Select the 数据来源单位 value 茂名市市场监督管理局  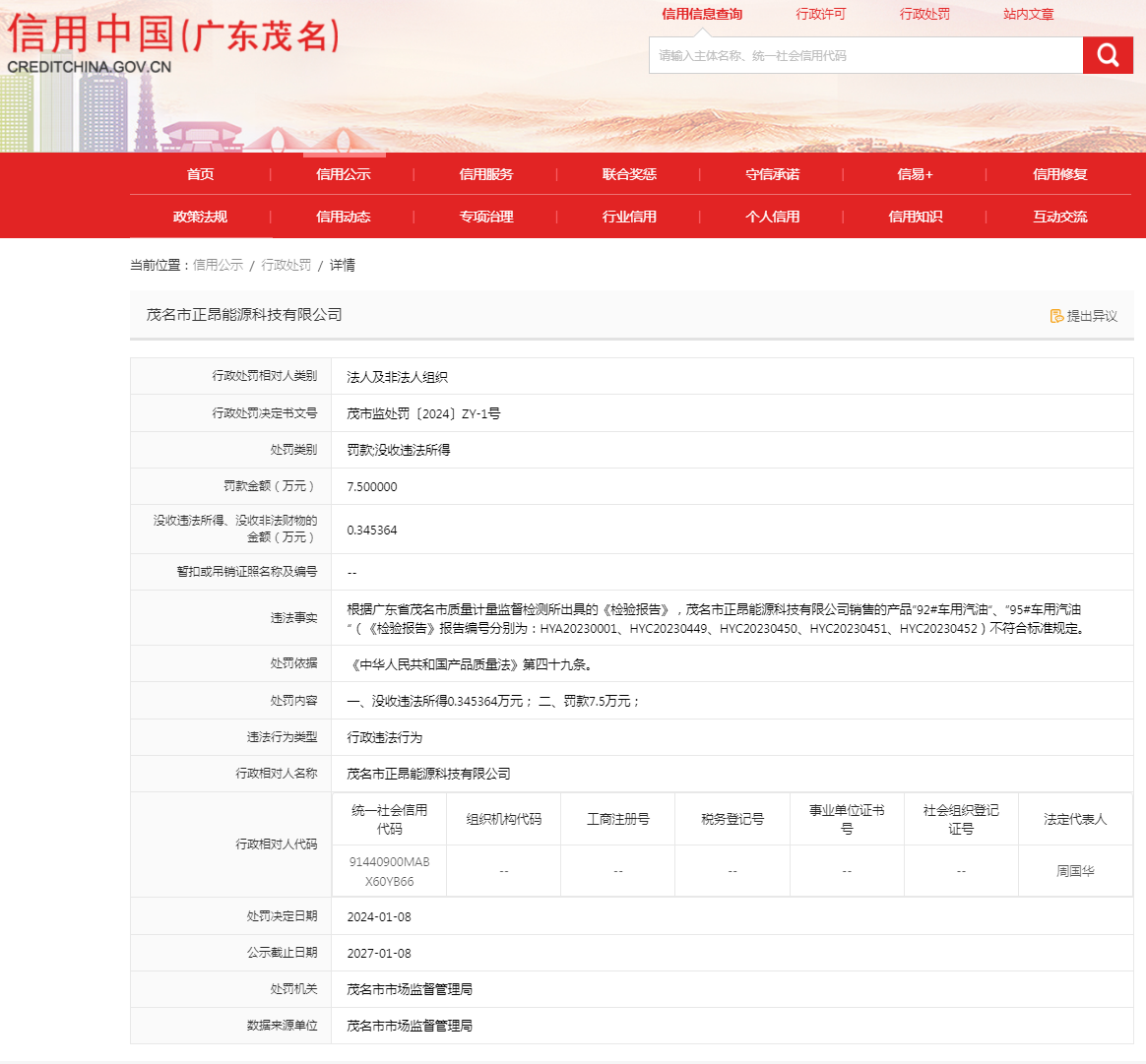(410, 1026)
